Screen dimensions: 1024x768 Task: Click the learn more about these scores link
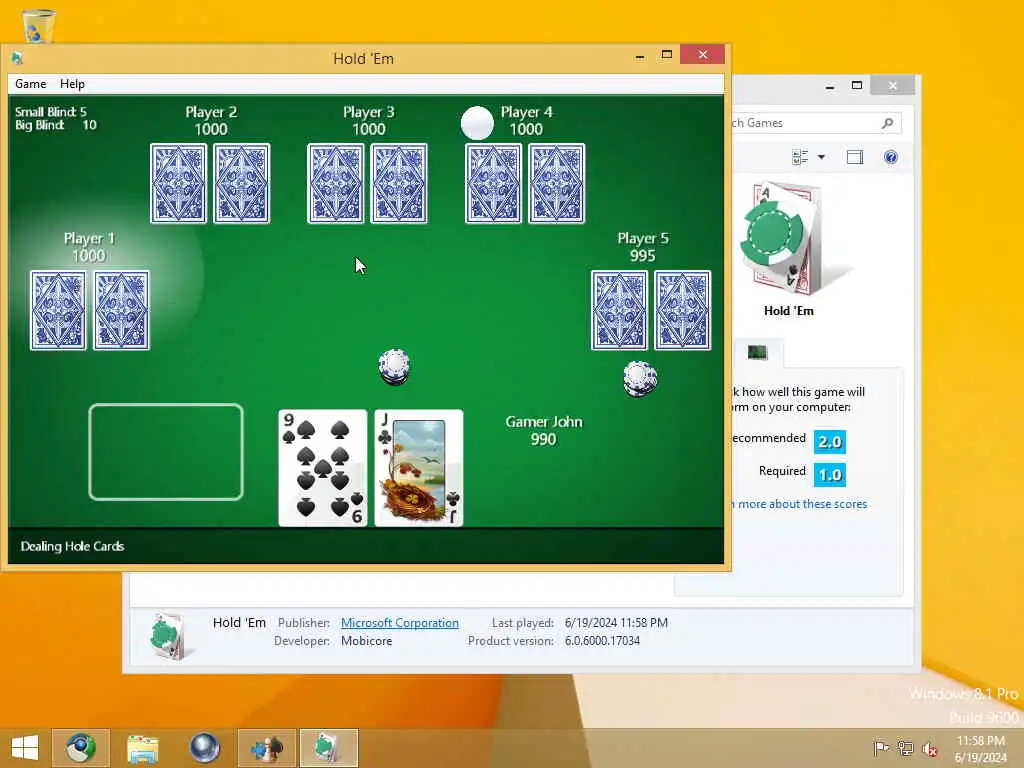pos(799,504)
